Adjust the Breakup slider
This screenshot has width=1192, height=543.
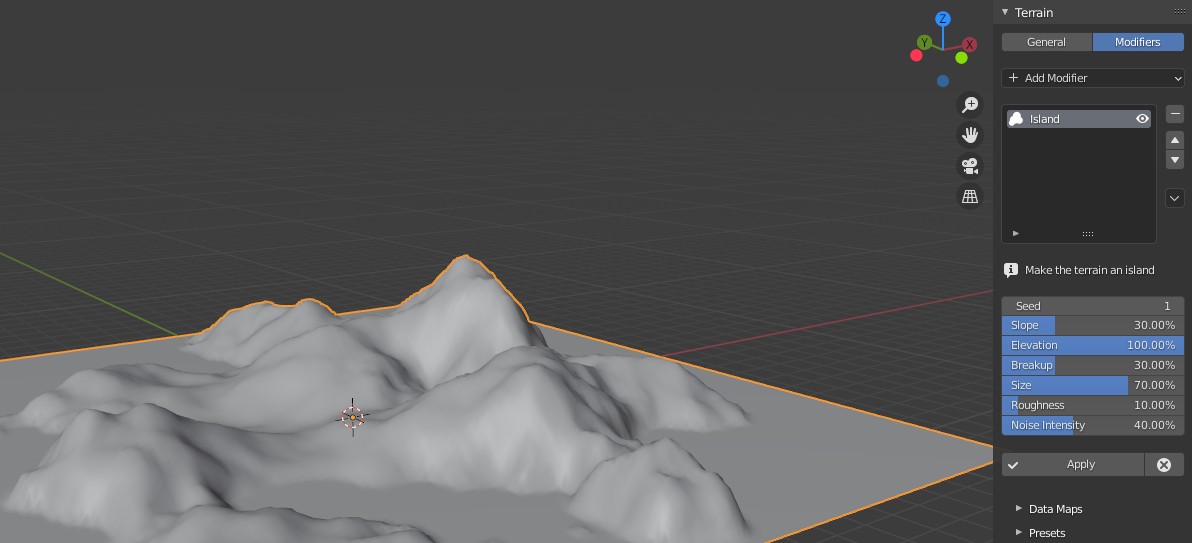(1092, 365)
